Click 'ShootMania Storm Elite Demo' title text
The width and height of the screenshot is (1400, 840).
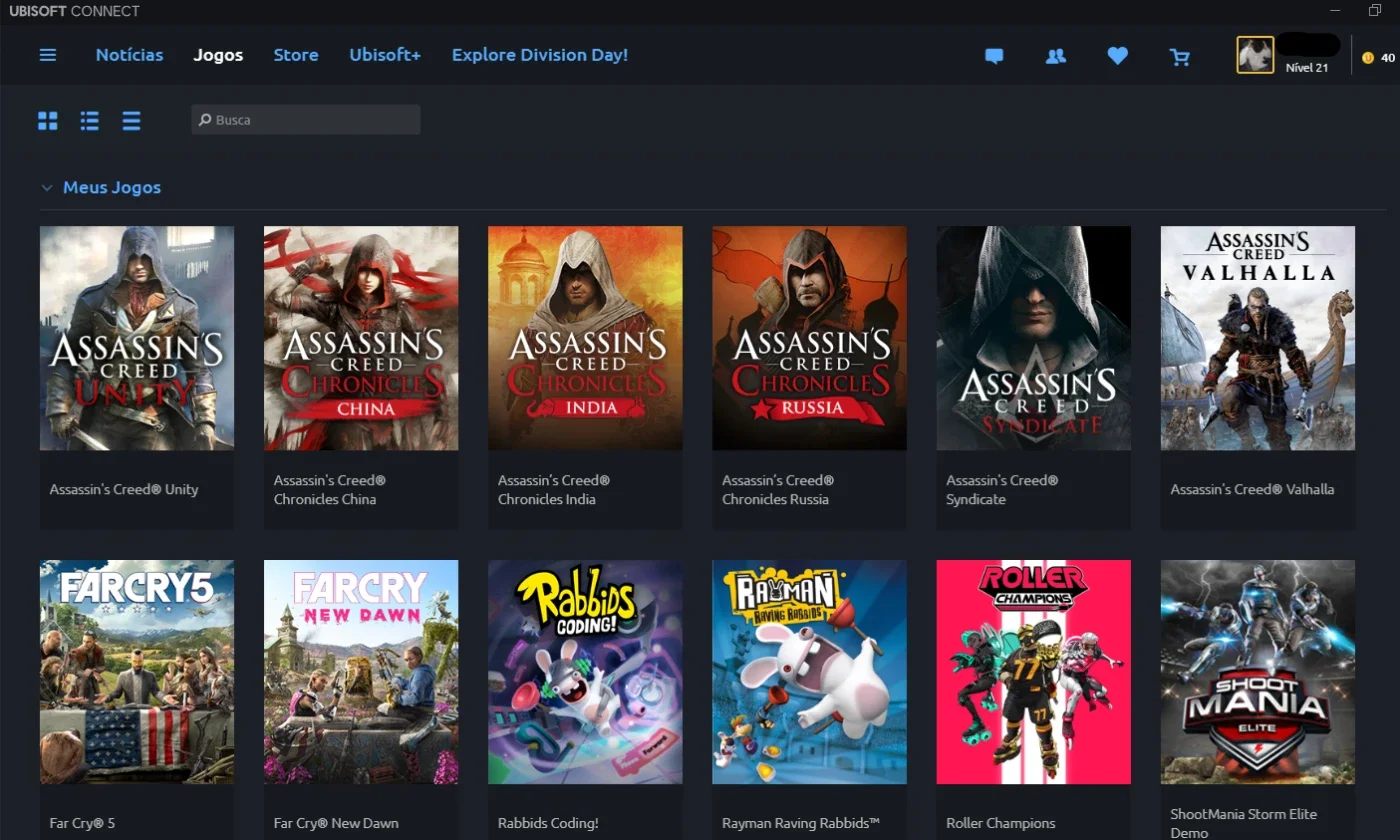pos(1243,823)
